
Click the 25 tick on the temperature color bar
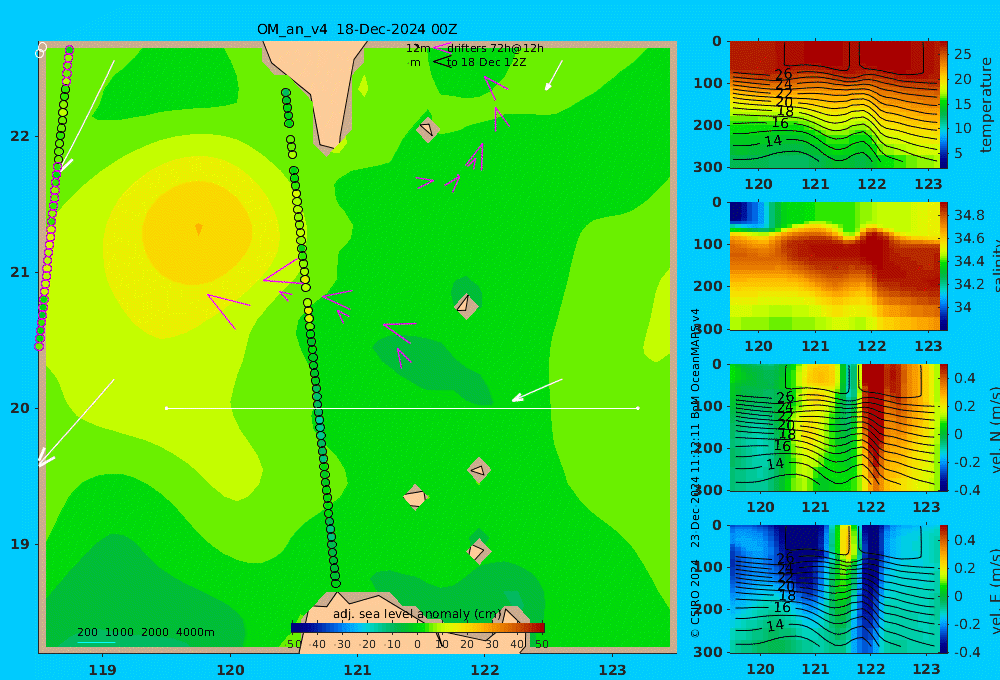pyautogui.click(x=963, y=54)
